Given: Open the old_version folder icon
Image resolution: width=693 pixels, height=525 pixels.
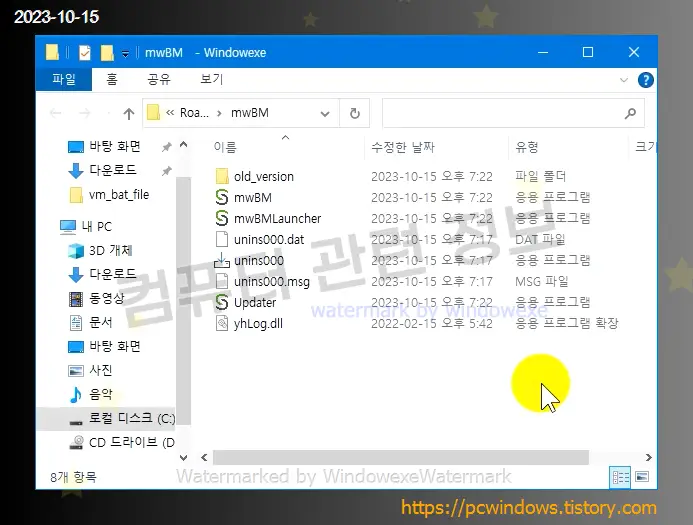Looking at the screenshot, I should 222,176.
